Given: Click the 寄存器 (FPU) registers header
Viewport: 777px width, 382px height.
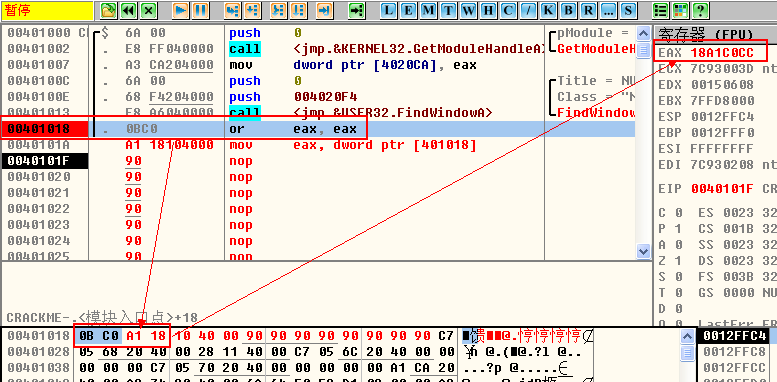Looking at the screenshot, I should coord(706,34).
